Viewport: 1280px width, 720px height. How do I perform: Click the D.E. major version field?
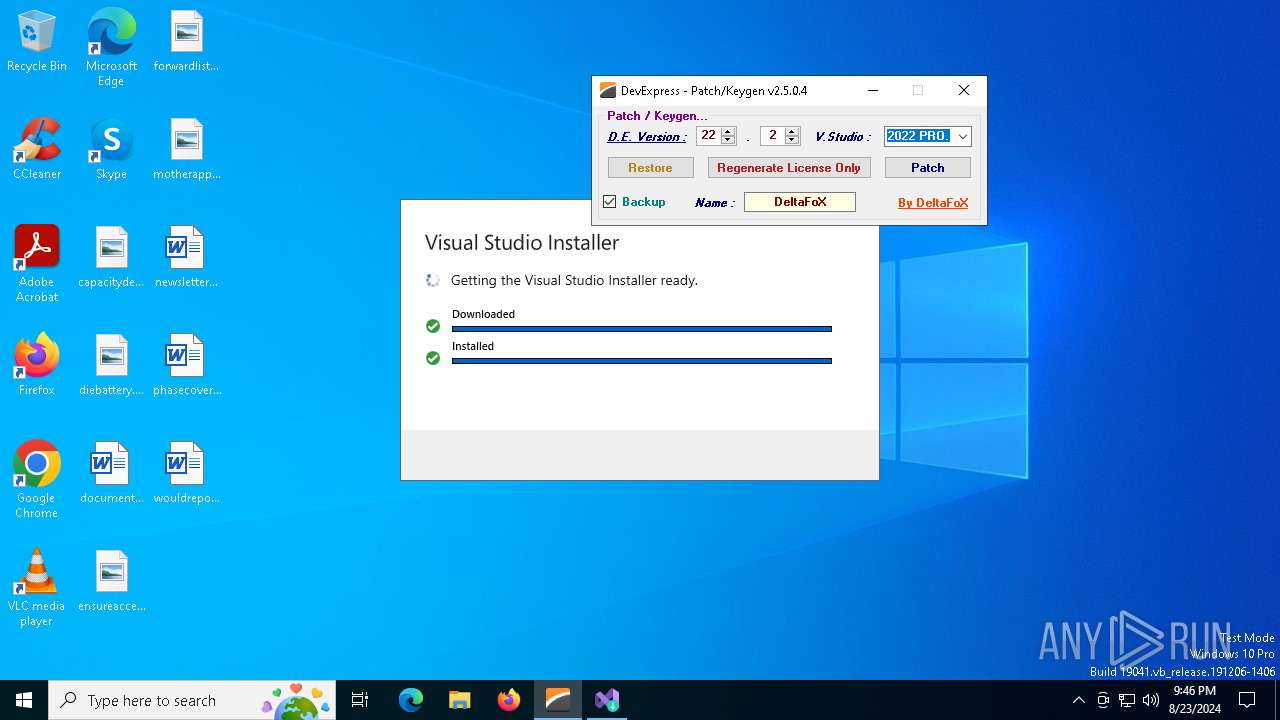click(709, 136)
